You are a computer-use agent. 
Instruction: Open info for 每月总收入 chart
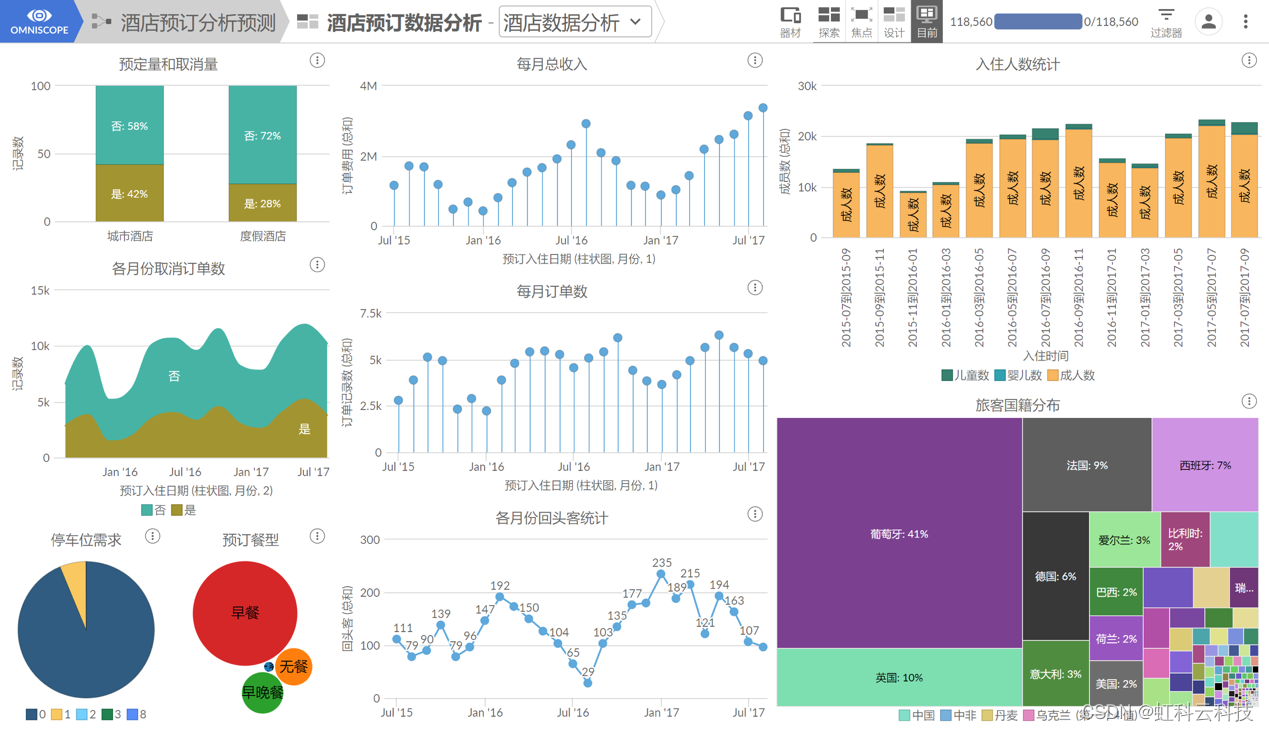pos(755,61)
